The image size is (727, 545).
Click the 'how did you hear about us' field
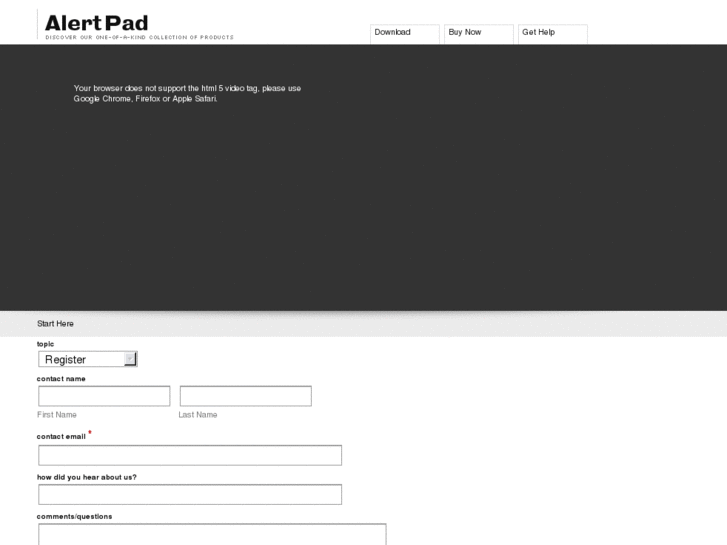pos(190,494)
